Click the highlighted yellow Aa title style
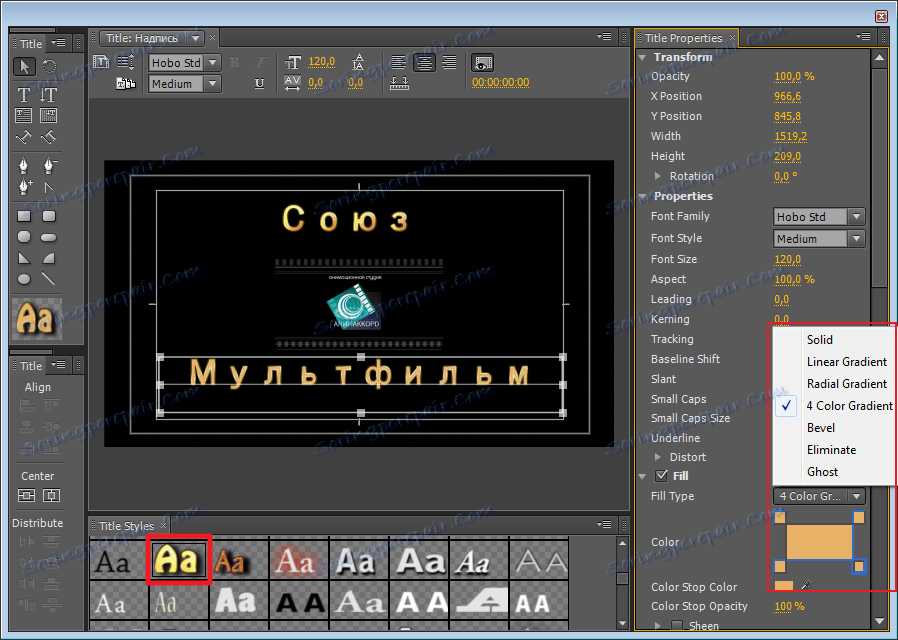 coord(179,560)
